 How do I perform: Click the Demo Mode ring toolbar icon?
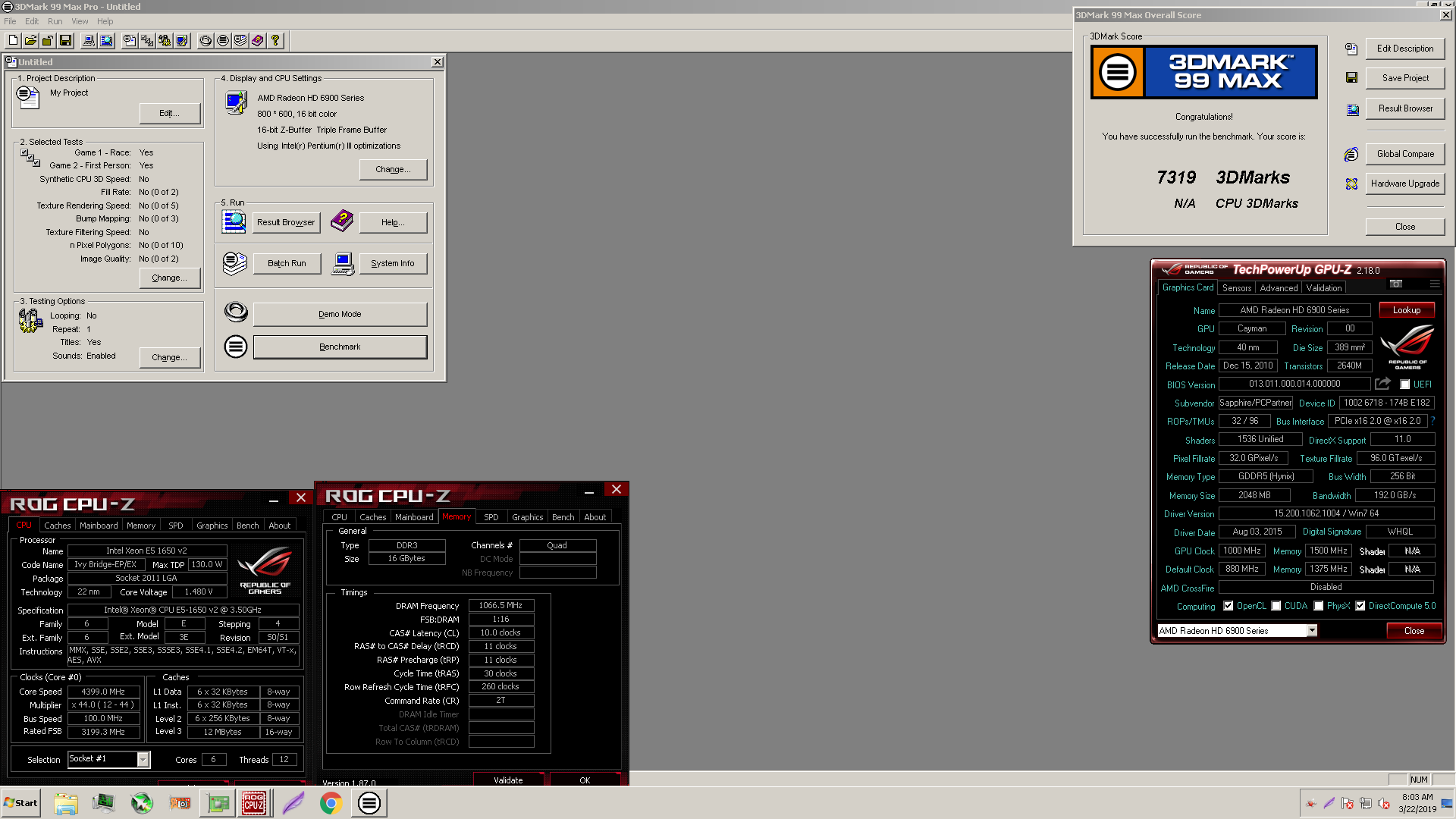coord(206,41)
